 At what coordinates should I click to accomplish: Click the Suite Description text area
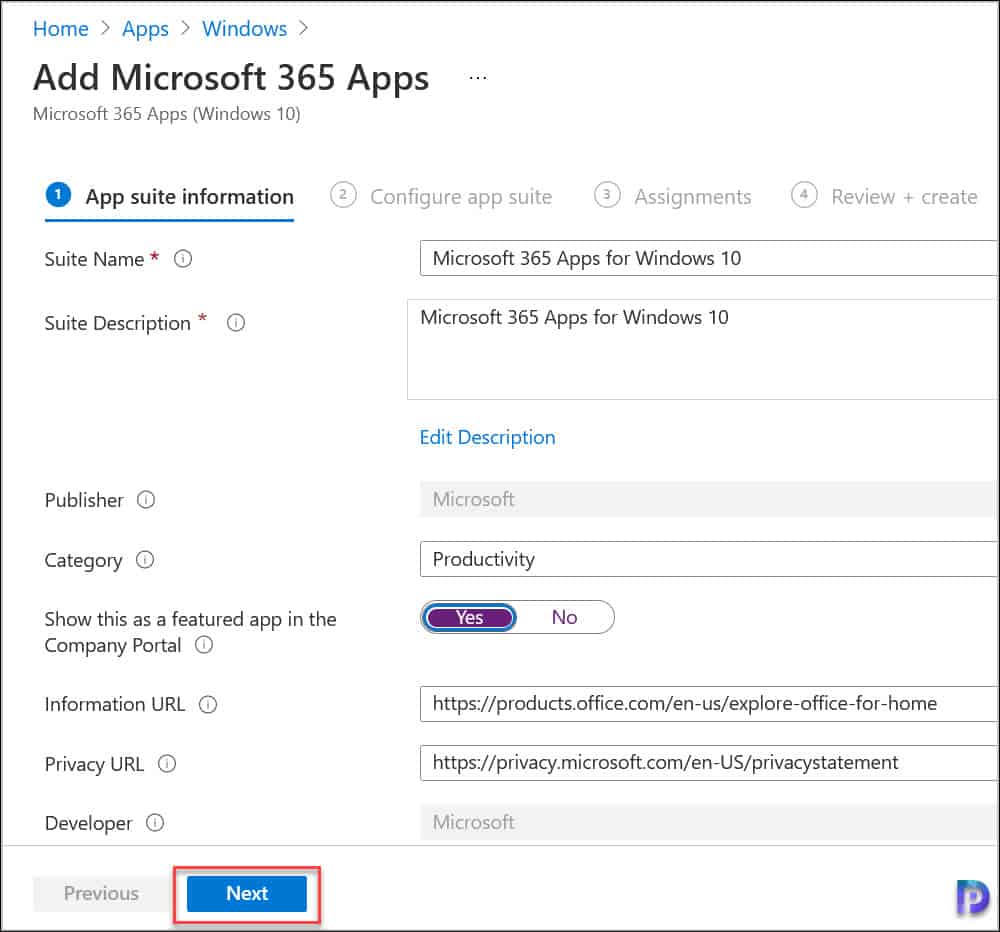coord(703,350)
